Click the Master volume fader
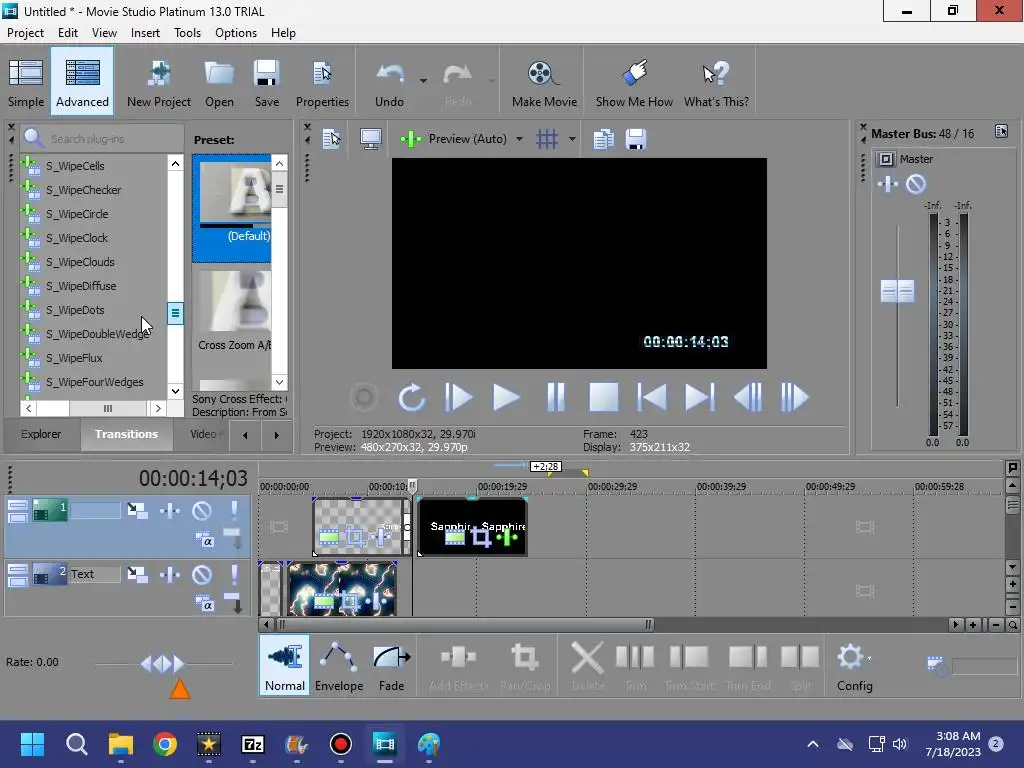The width and height of the screenshot is (1024, 768). (897, 291)
